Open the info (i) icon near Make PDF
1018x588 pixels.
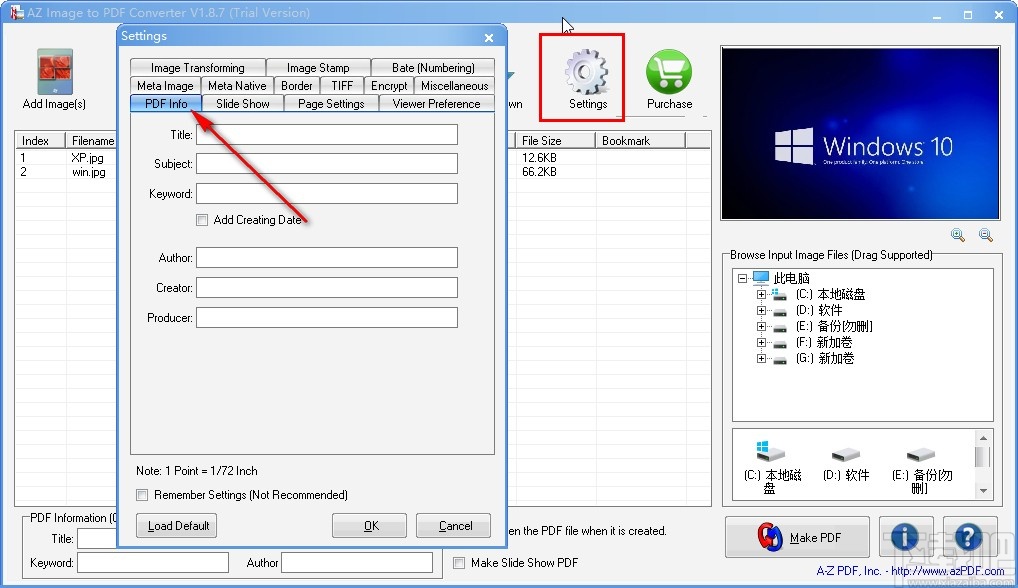[905, 537]
